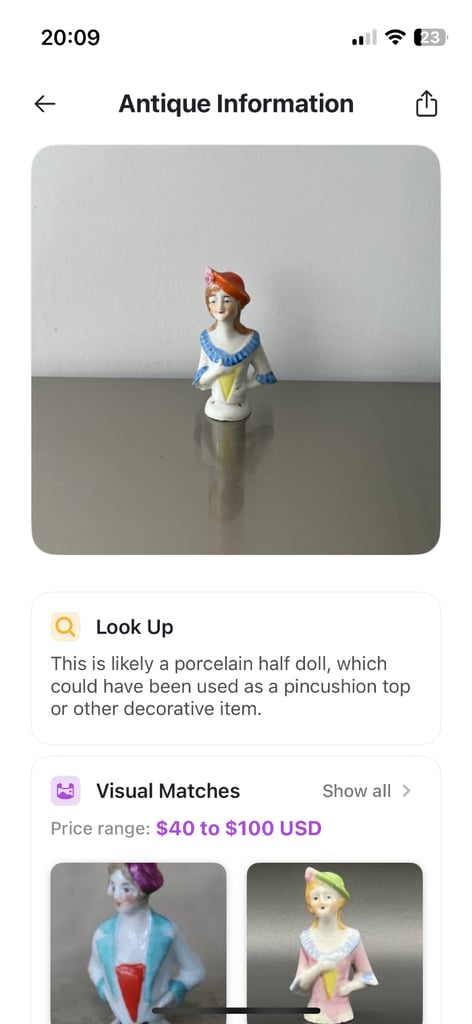The image size is (472, 1024).
Task: Tap the Visual Matches section heading
Action: click(x=168, y=791)
